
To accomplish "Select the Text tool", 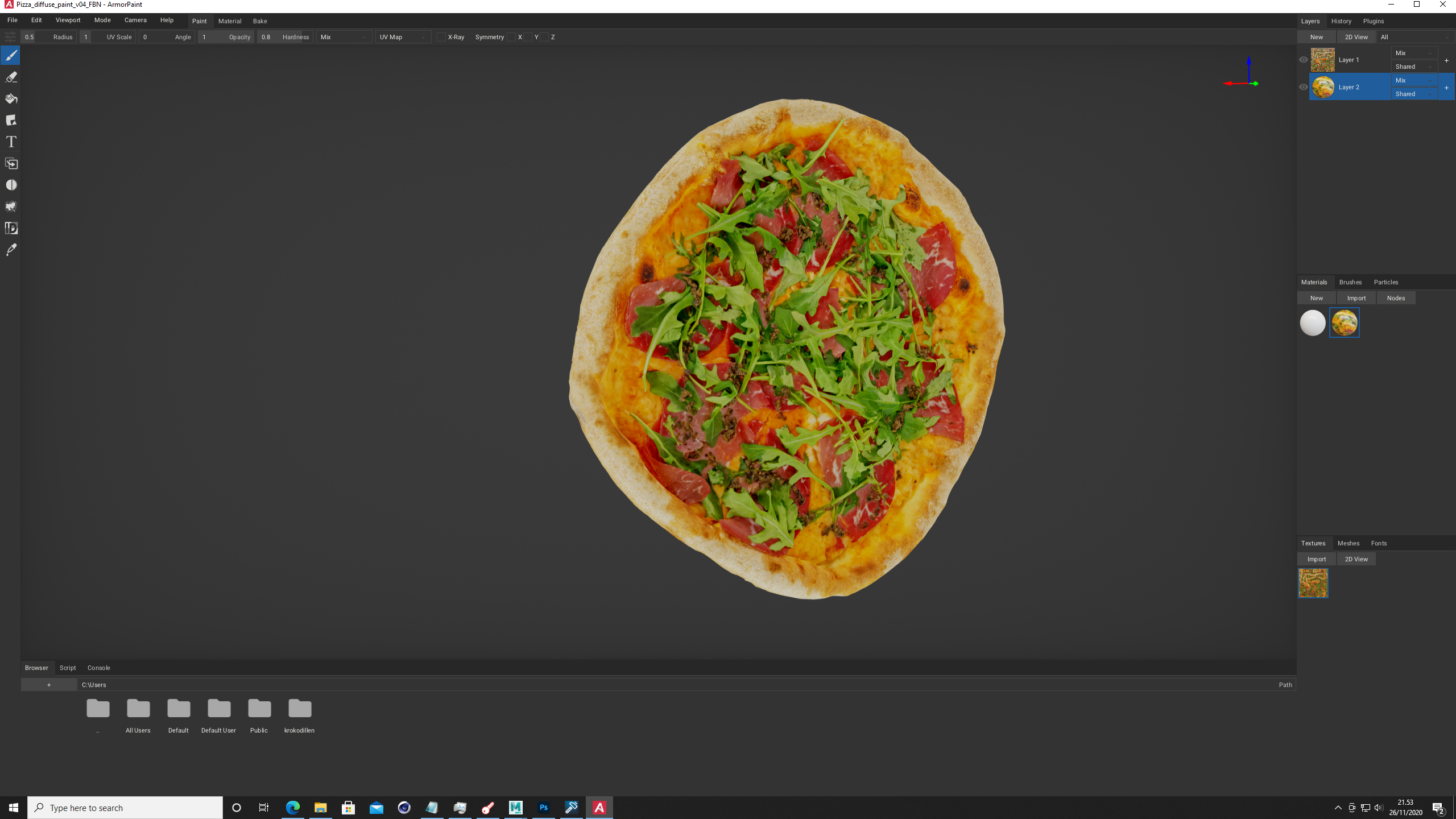I will [11, 142].
